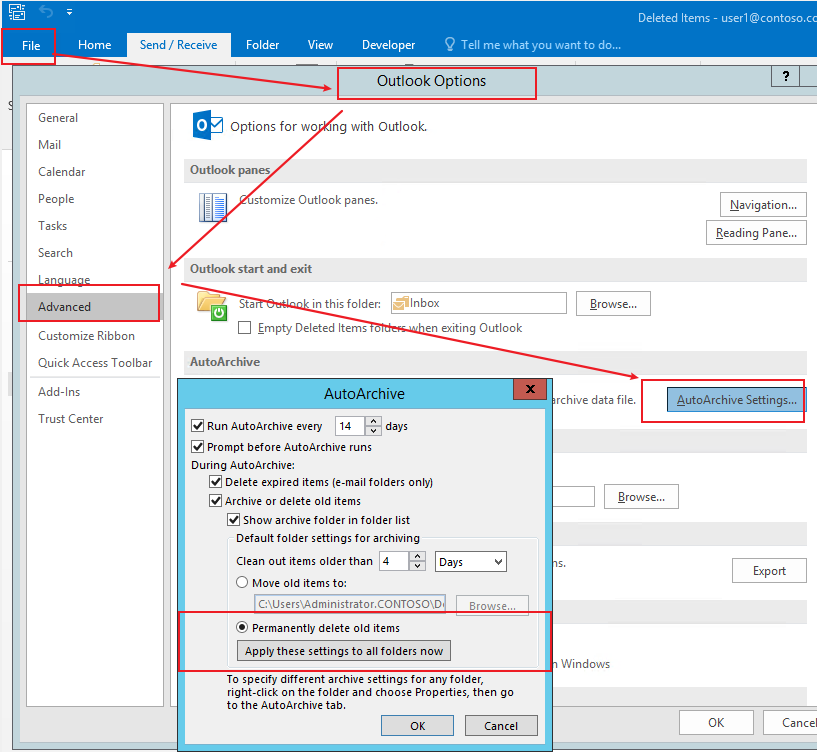The image size is (817, 752).
Task: Toggle Prompt before AutoArchive runs
Action: (x=197, y=447)
